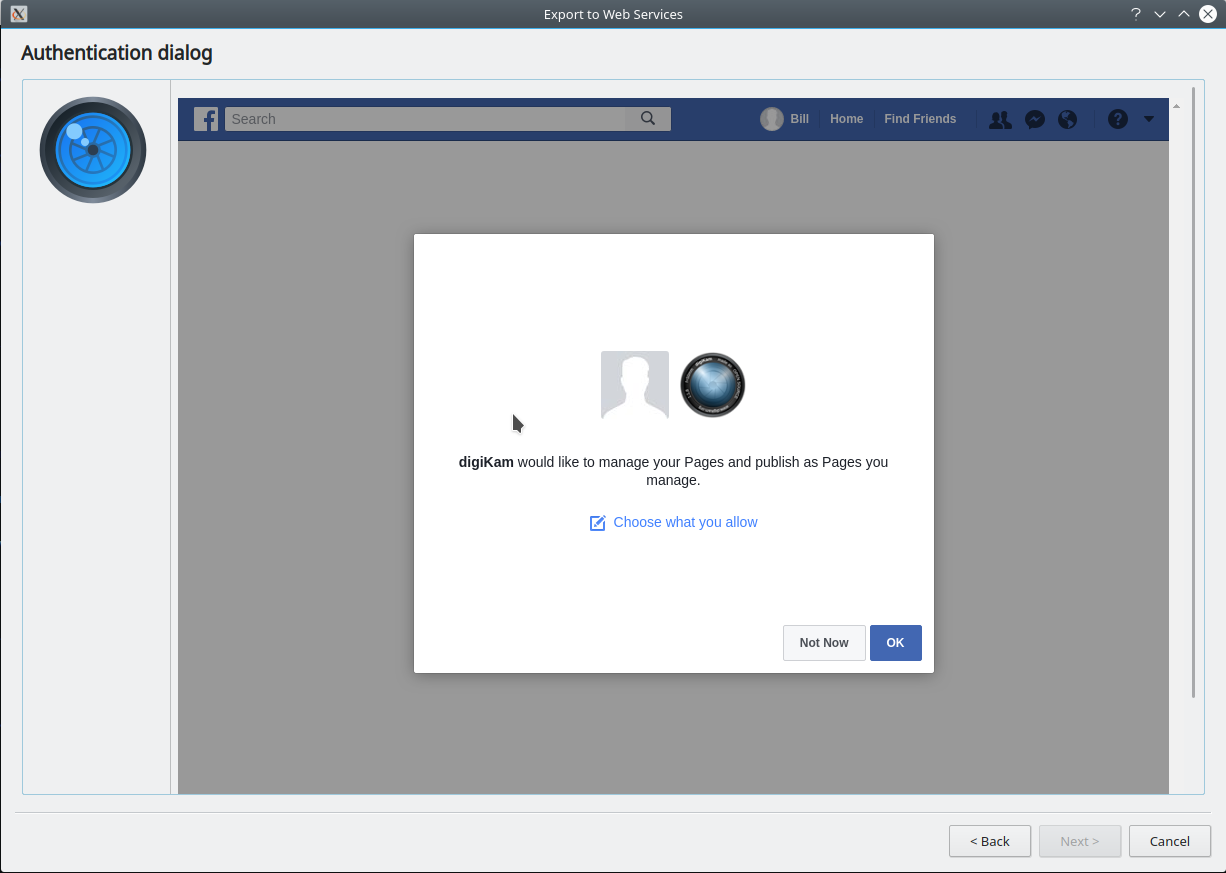Image resolution: width=1226 pixels, height=873 pixels.
Task: Expand the Facebook account dropdown arrow
Action: point(1149,119)
